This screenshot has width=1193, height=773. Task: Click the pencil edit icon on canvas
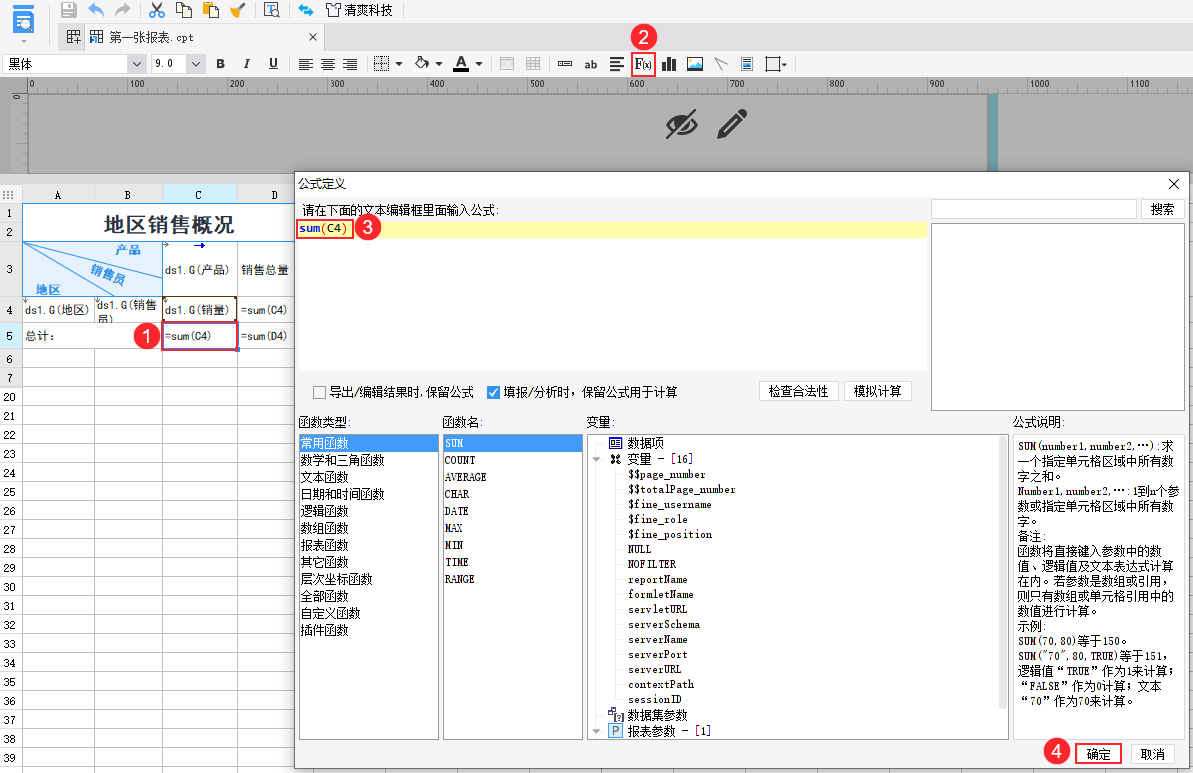(x=732, y=124)
